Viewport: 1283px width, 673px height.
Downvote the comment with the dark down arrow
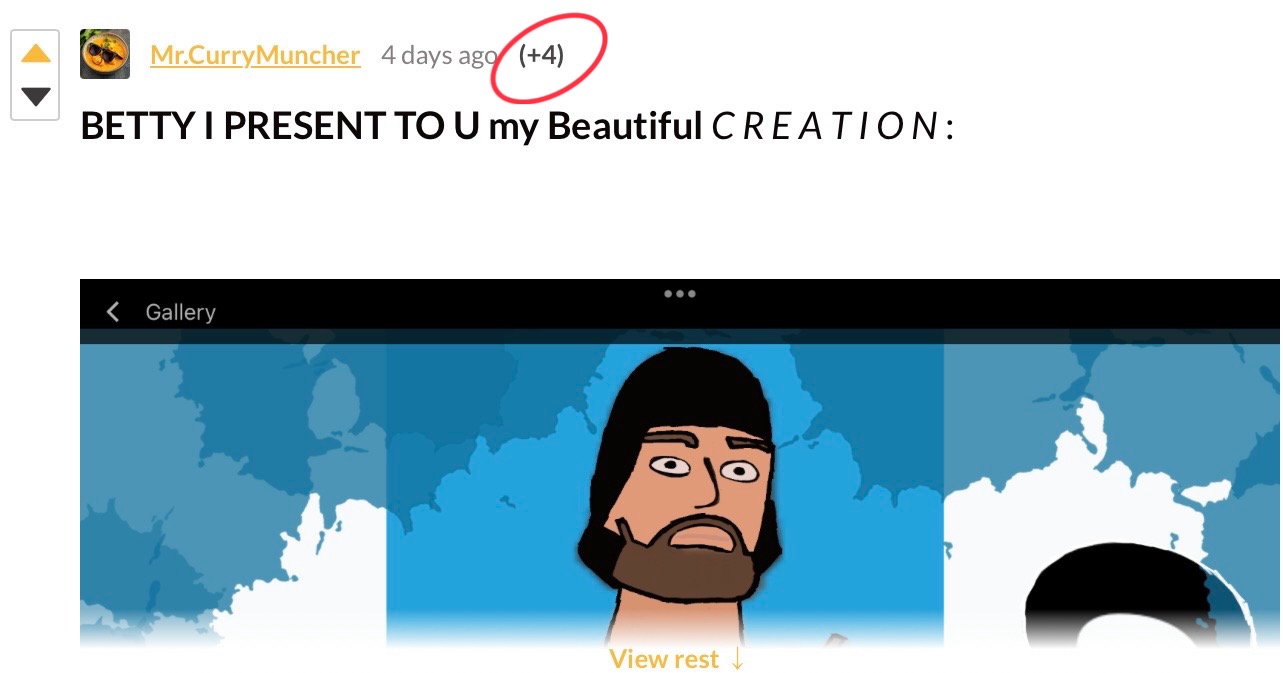36,97
